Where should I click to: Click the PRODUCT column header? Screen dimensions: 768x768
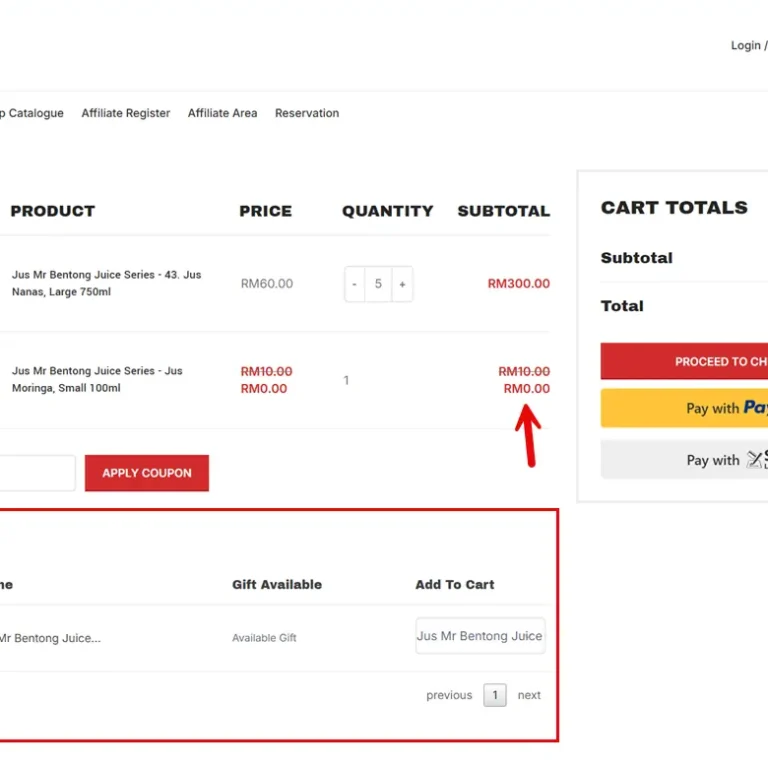[x=53, y=211]
